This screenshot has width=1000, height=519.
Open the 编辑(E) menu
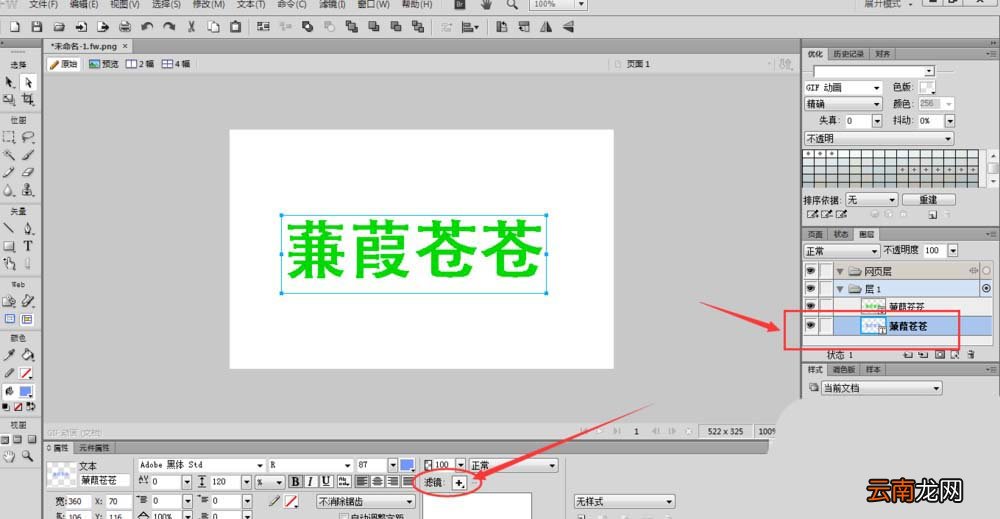84,4
